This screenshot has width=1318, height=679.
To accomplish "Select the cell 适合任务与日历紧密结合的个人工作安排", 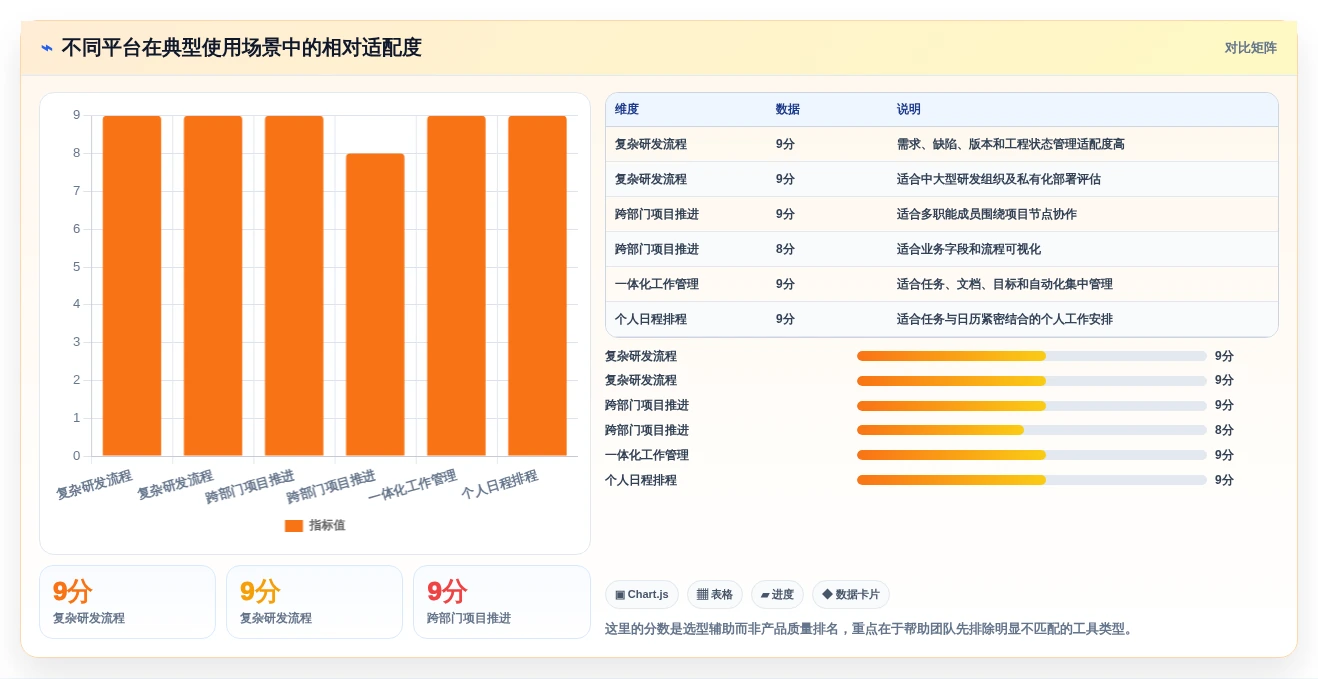I will (1005, 320).
